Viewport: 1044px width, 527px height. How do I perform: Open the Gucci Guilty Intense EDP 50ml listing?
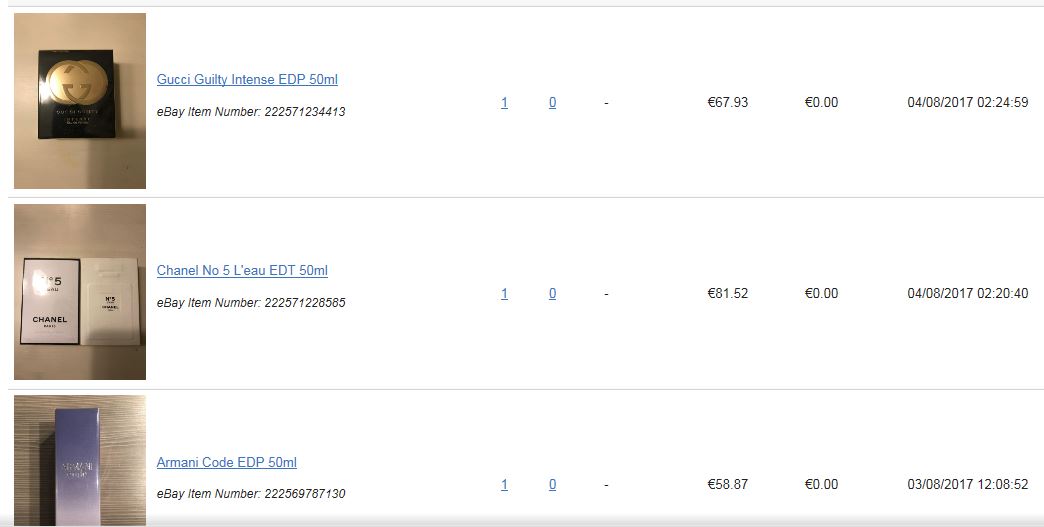click(247, 79)
